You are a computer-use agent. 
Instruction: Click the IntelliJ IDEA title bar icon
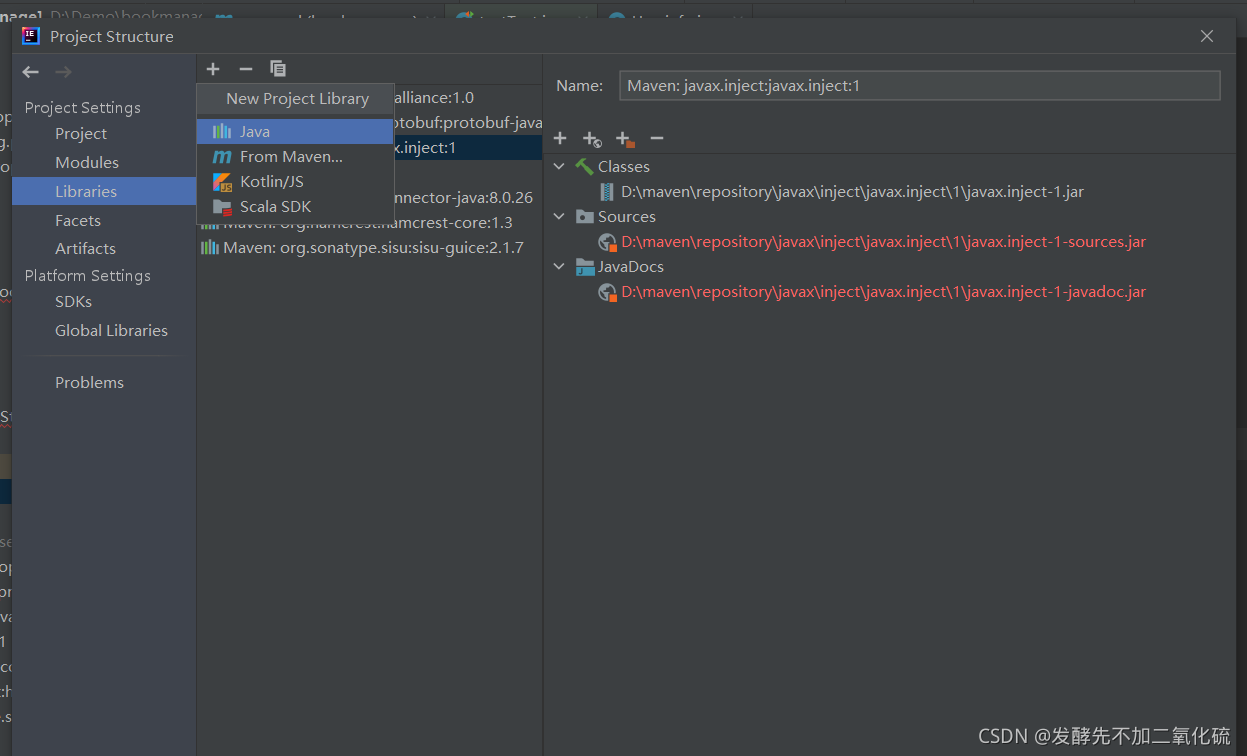[x=31, y=36]
